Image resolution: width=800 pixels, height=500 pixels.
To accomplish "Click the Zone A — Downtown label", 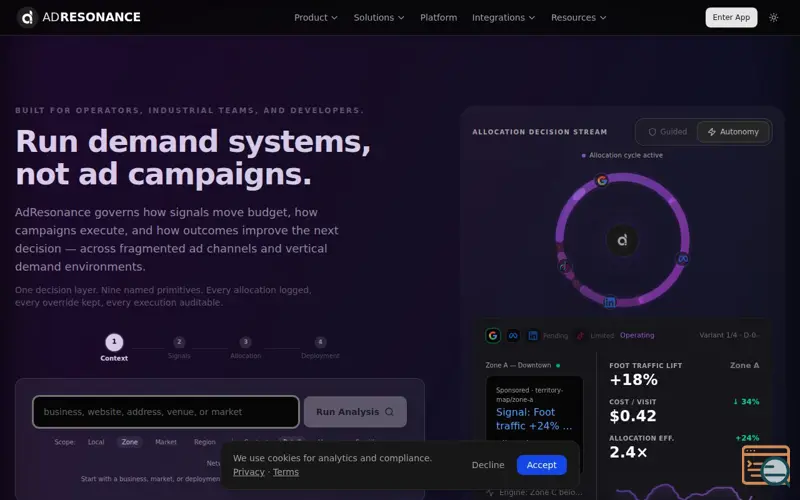I will click(x=518, y=365).
